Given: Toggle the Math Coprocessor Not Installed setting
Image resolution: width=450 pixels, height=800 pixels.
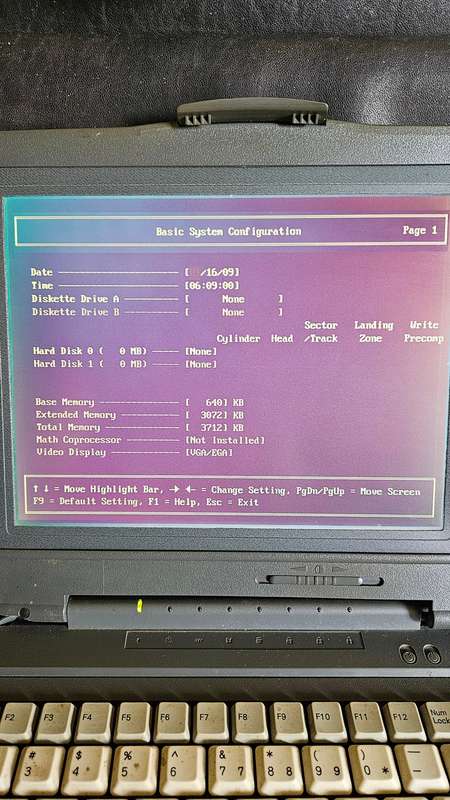Looking at the screenshot, I should (225, 440).
